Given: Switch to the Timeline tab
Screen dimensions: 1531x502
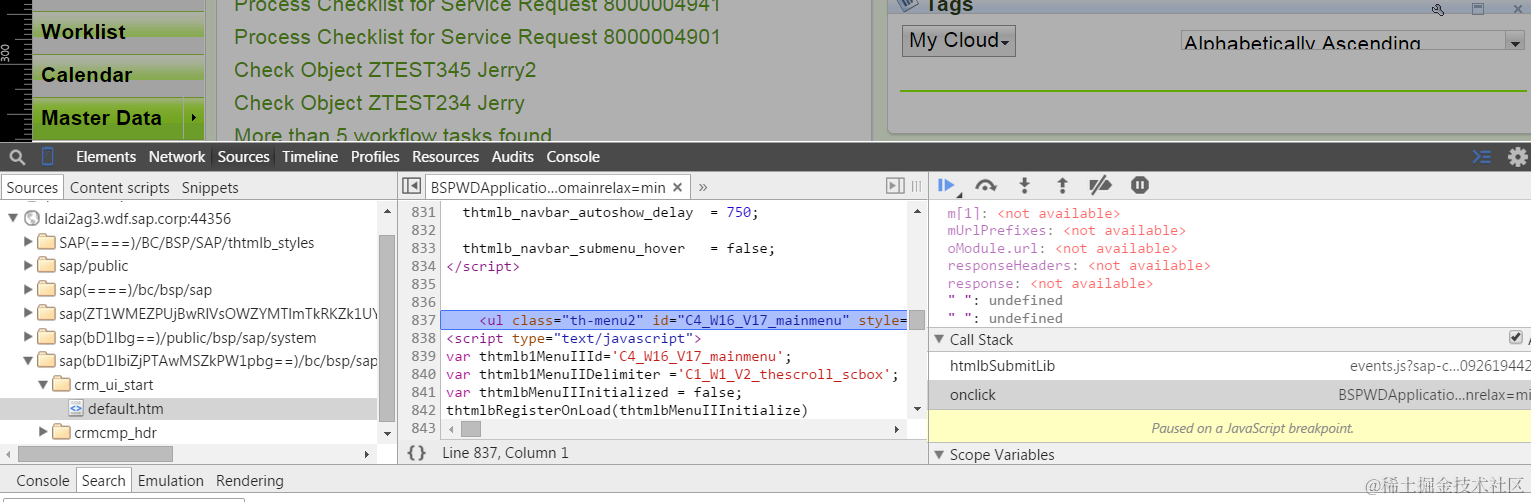Looking at the screenshot, I should tap(310, 157).
